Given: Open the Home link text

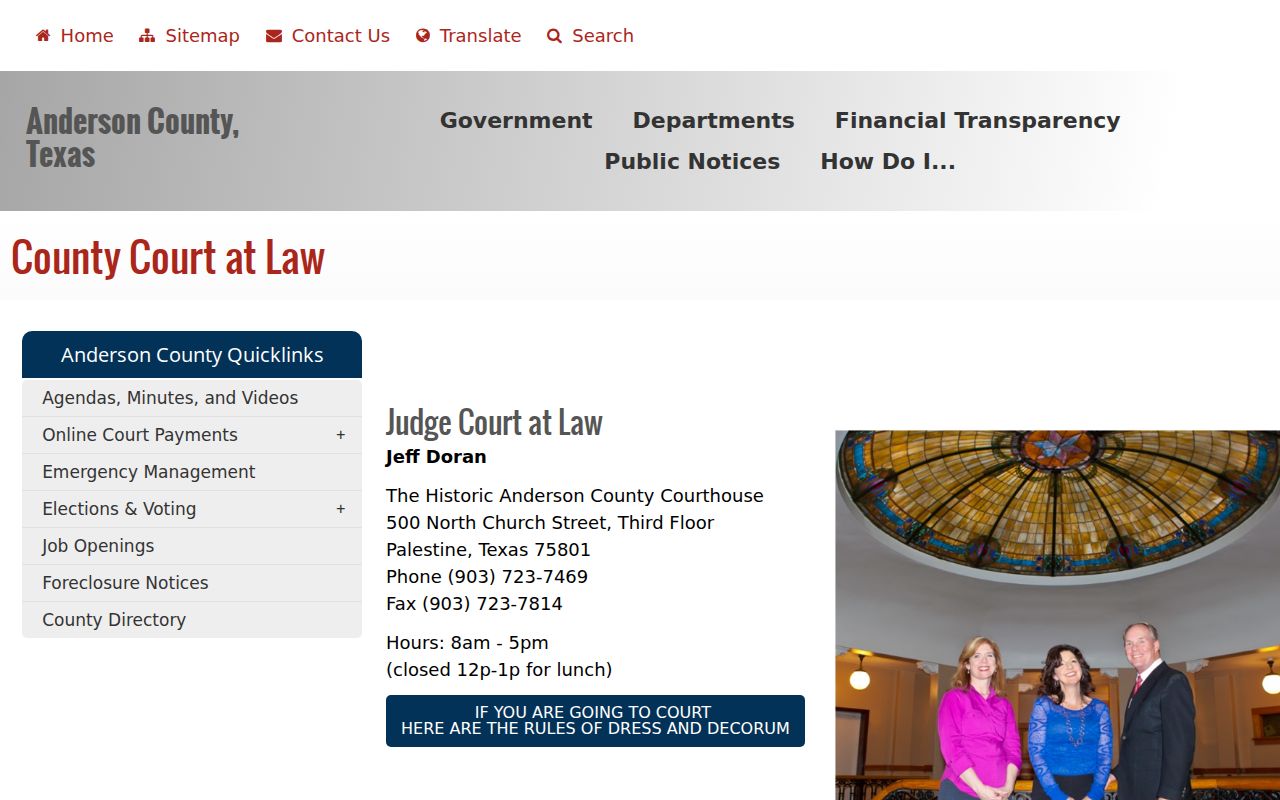Looking at the screenshot, I should point(87,36).
